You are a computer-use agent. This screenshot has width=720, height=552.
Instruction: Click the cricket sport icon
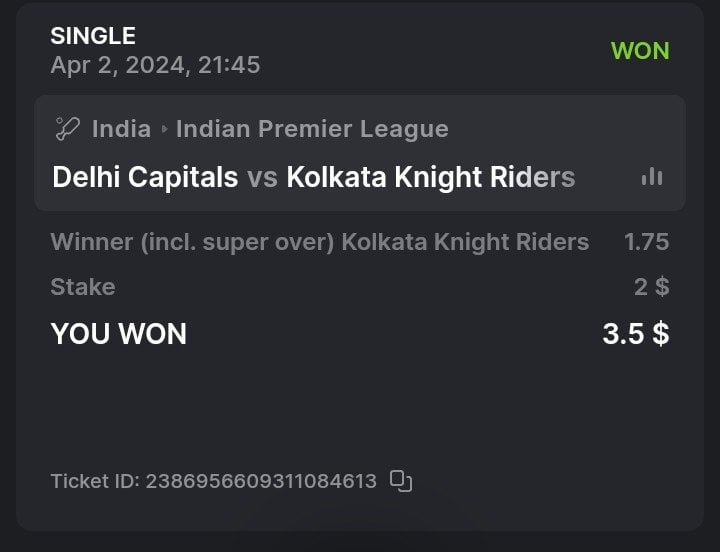point(66,129)
